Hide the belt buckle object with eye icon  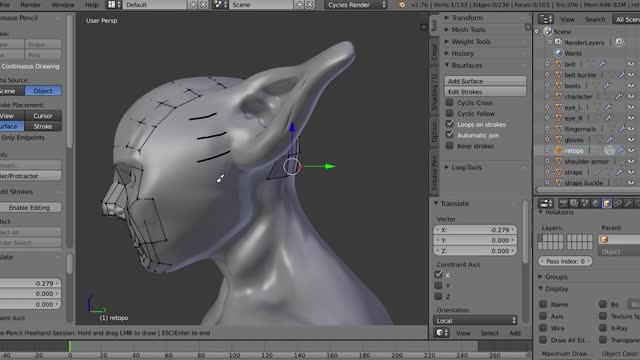point(631,75)
